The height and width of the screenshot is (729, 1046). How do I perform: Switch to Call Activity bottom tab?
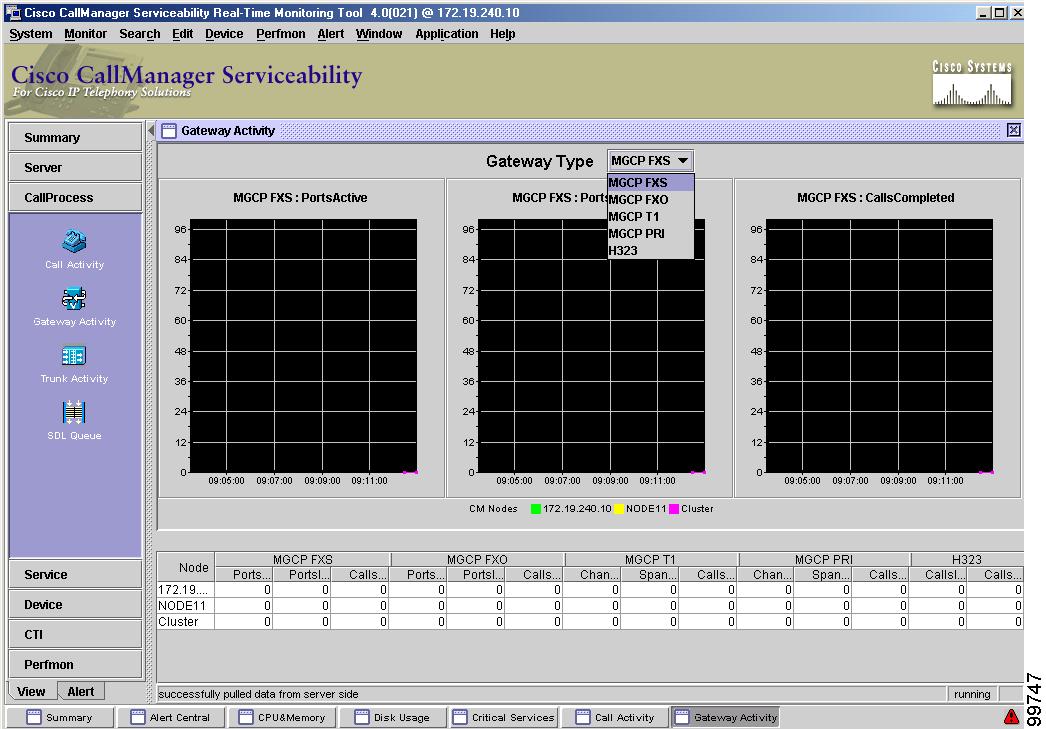click(615, 718)
